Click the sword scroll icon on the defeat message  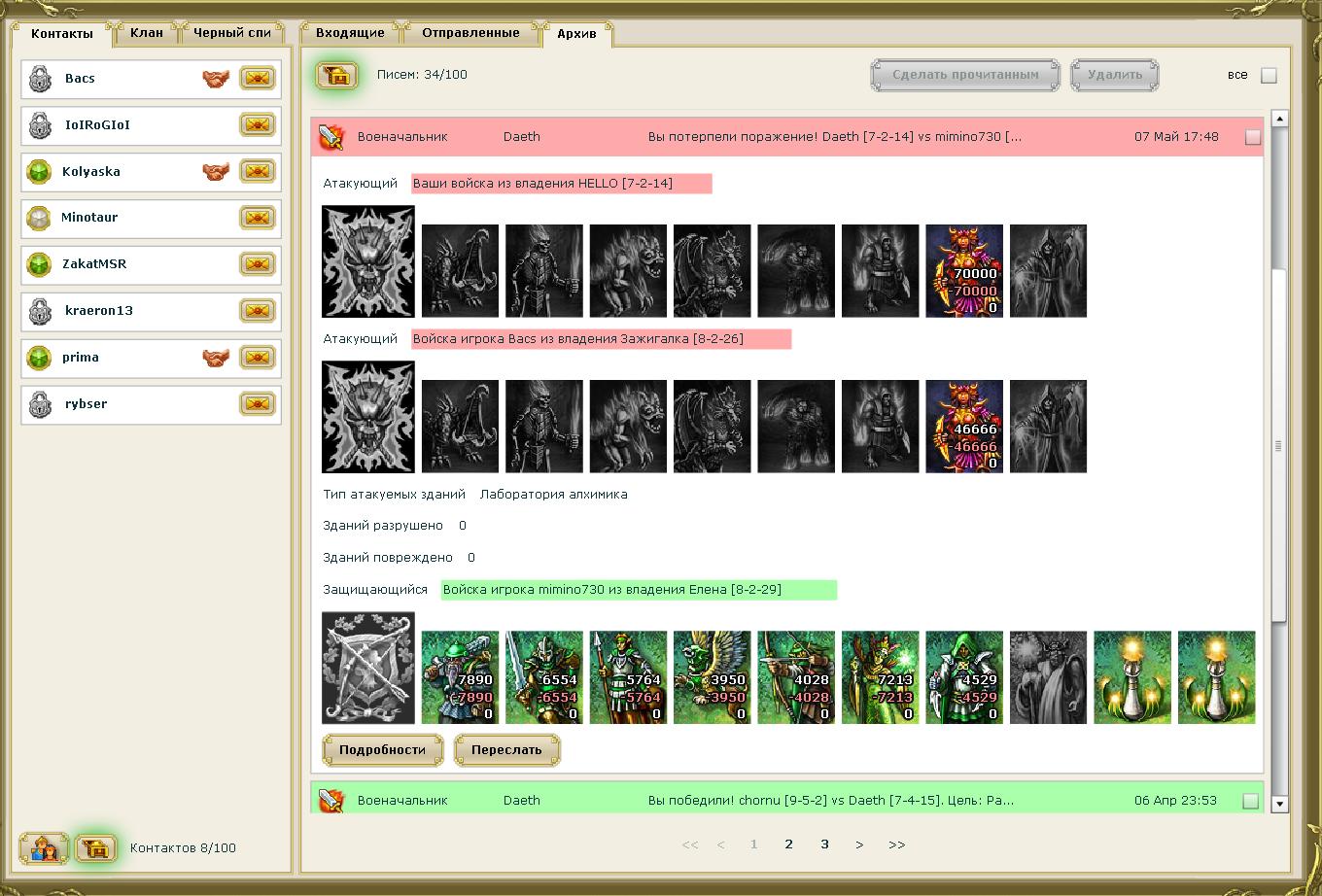click(331, 137)
